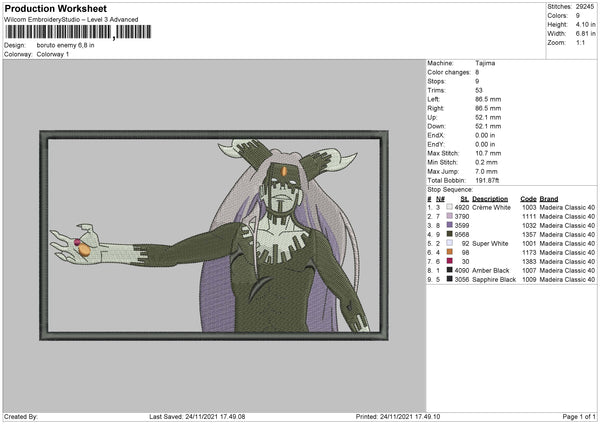Select the Colors count 9
Image resolution: width=600 pixels, height=424 pixels.
[578, 16]
